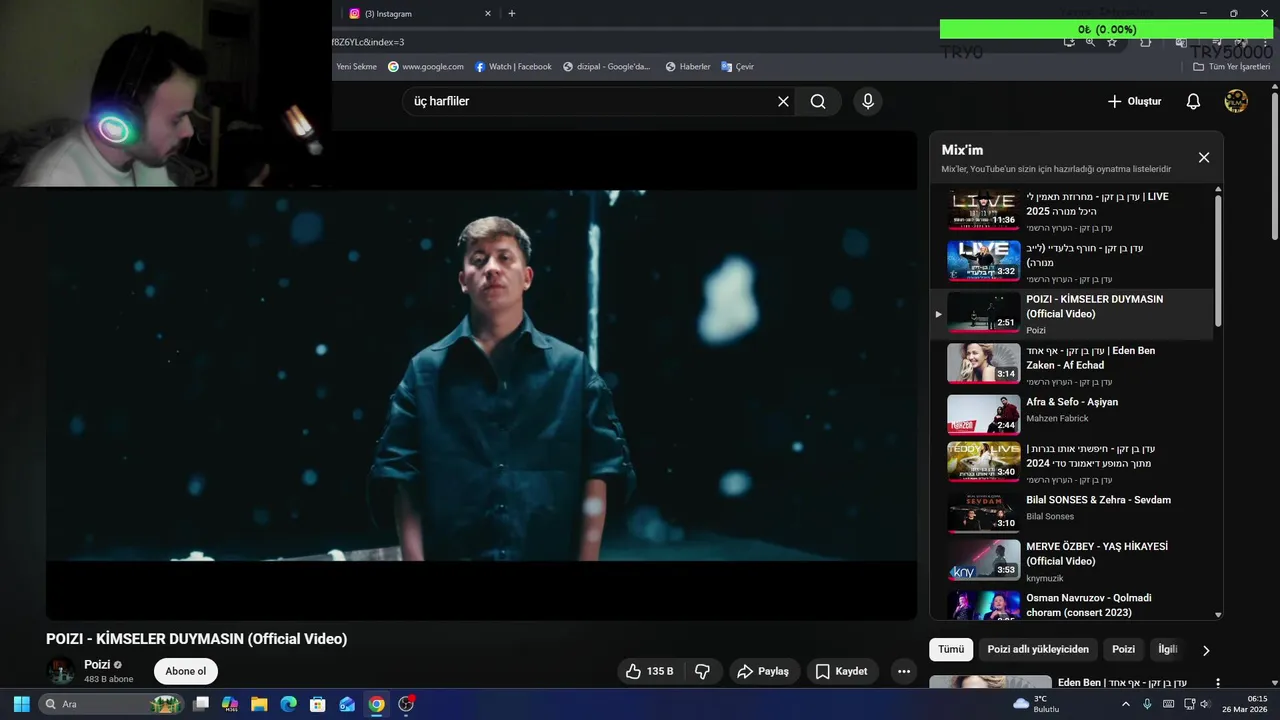Open weather widget 3°C Bulutlu

(x=1036, y=704)
